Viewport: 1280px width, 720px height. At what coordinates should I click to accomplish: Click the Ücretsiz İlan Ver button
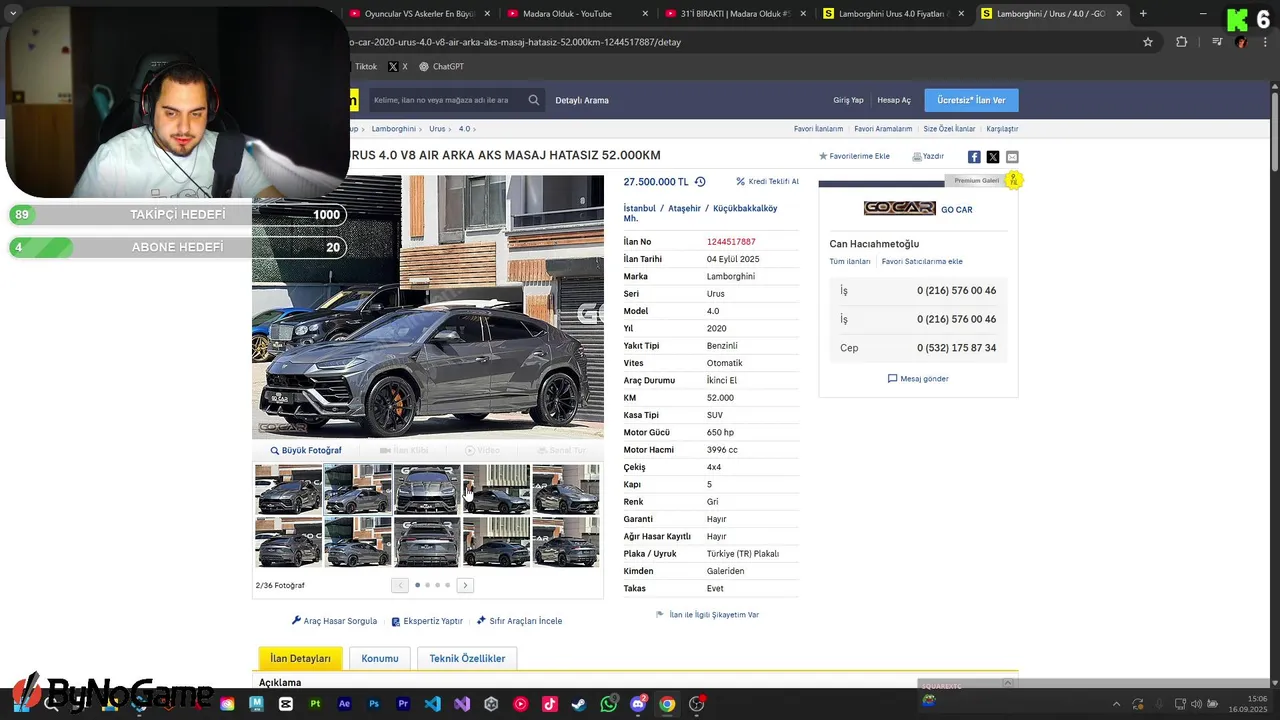[x=971, y=100]
